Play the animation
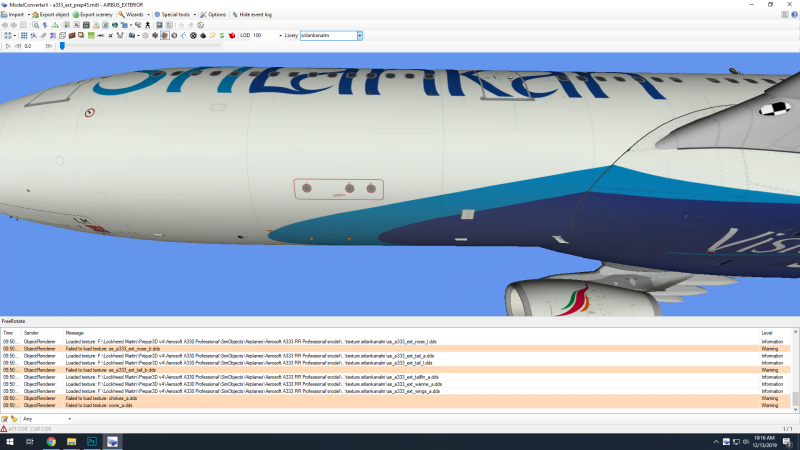Viewport: 800px width, 450px height. click(x=8, y=46)
